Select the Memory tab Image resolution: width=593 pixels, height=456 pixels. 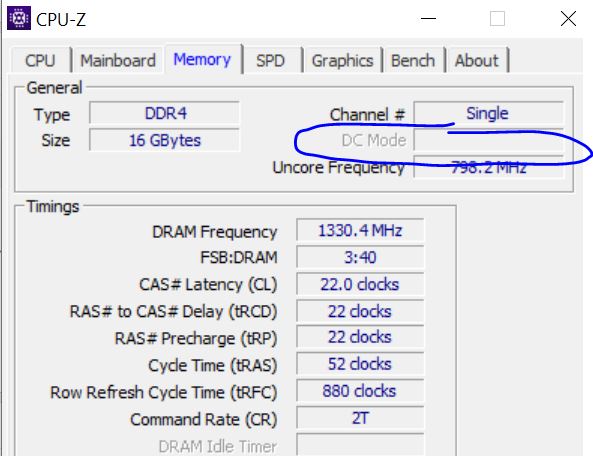[202, 59]
